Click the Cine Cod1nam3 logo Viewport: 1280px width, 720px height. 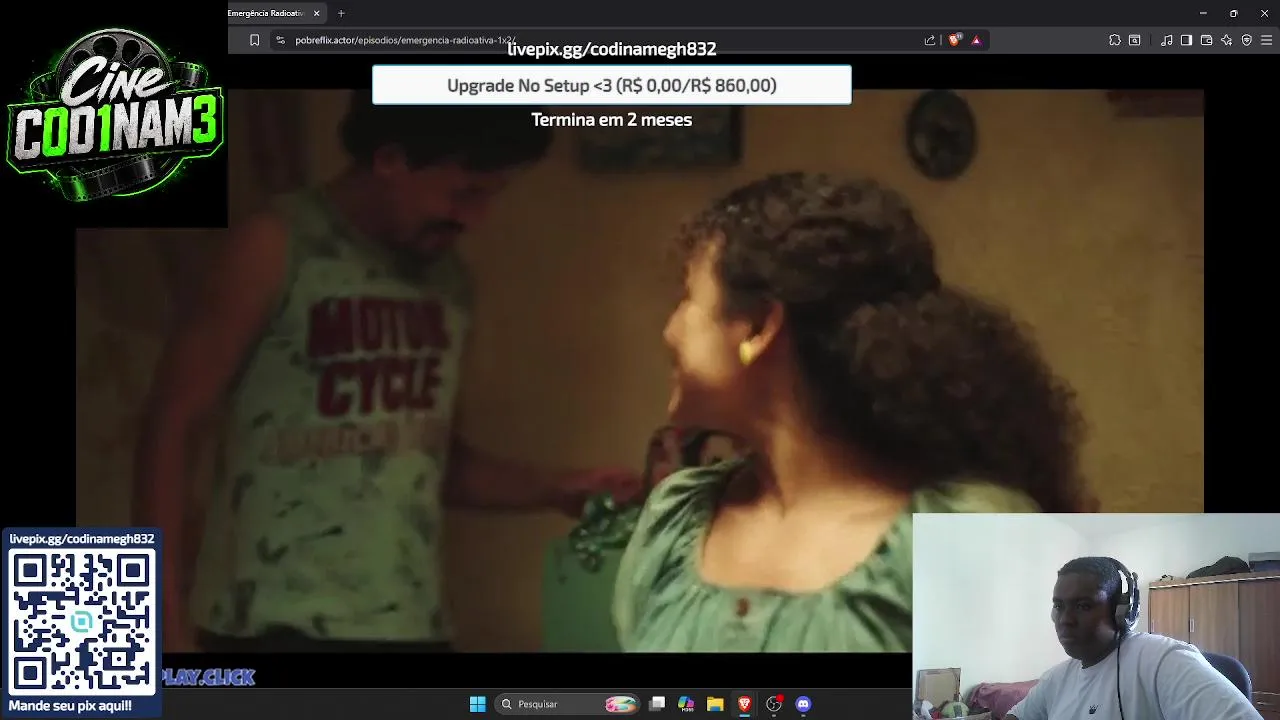[114, 113]
